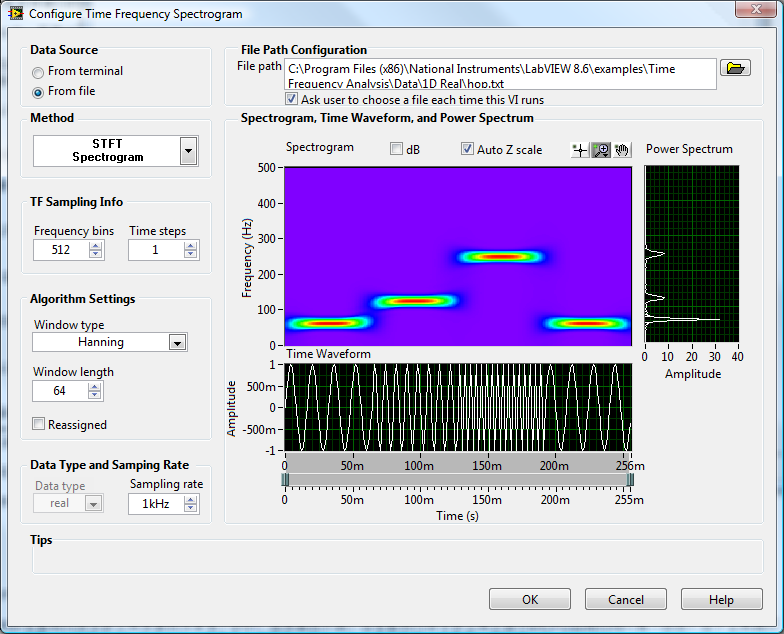The width and height of the screenshot is (784, 634).
Task: Select the From terminal radio button
Action: pyautogui.click(x=38, y=72)
